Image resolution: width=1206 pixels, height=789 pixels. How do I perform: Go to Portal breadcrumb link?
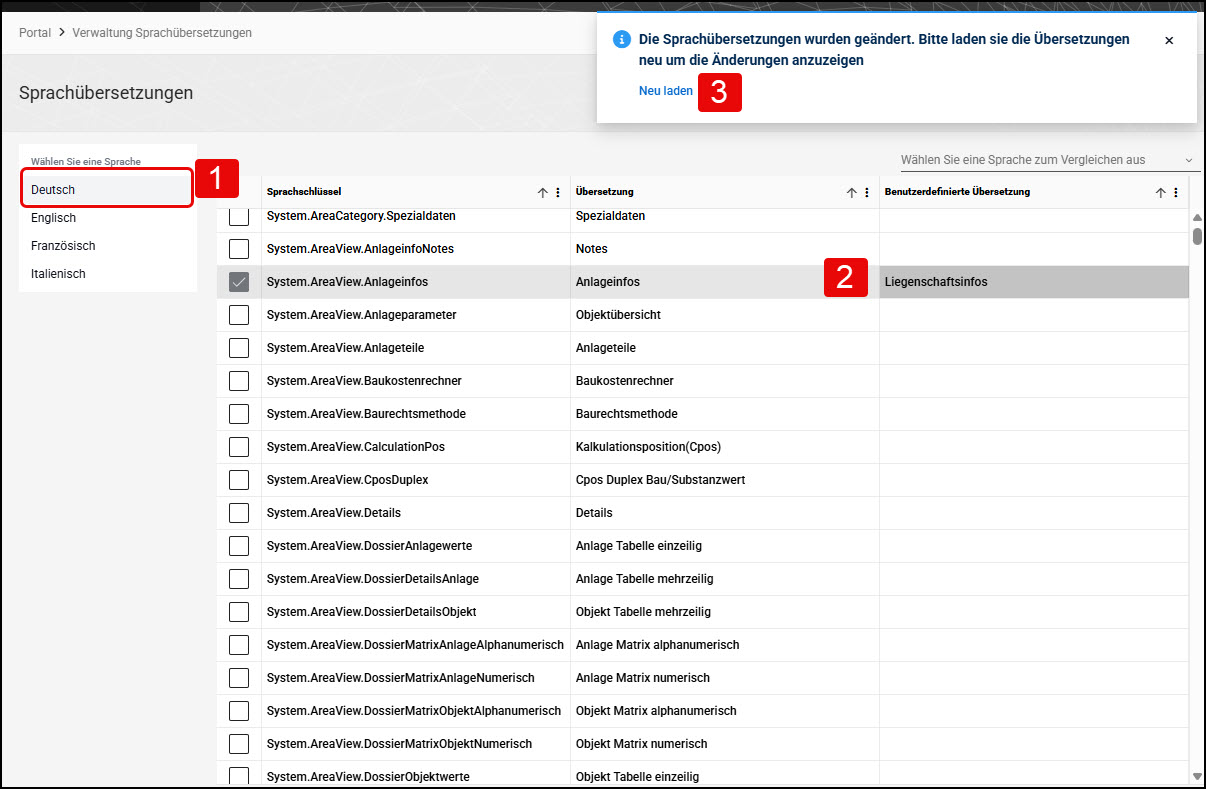[35, 33]
